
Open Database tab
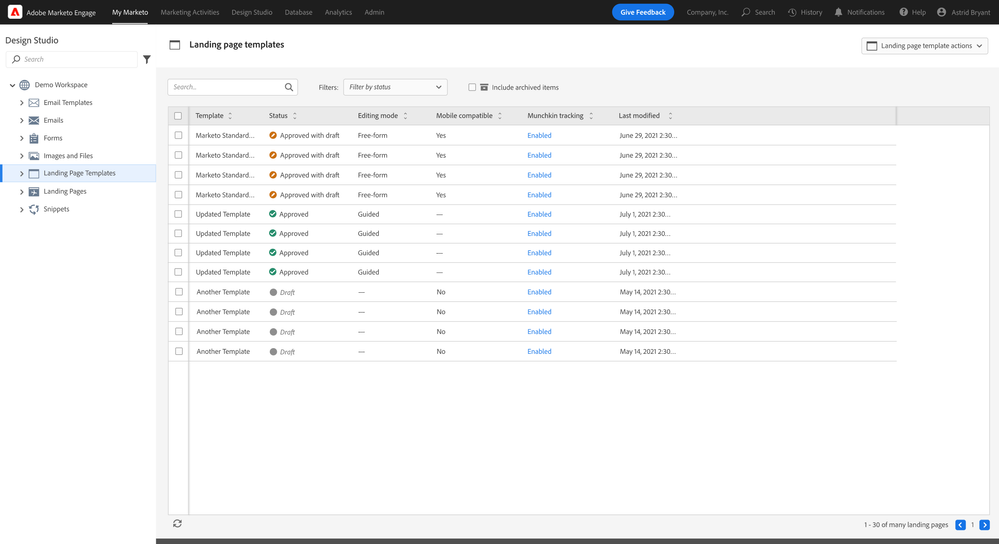tap(298, 12)
